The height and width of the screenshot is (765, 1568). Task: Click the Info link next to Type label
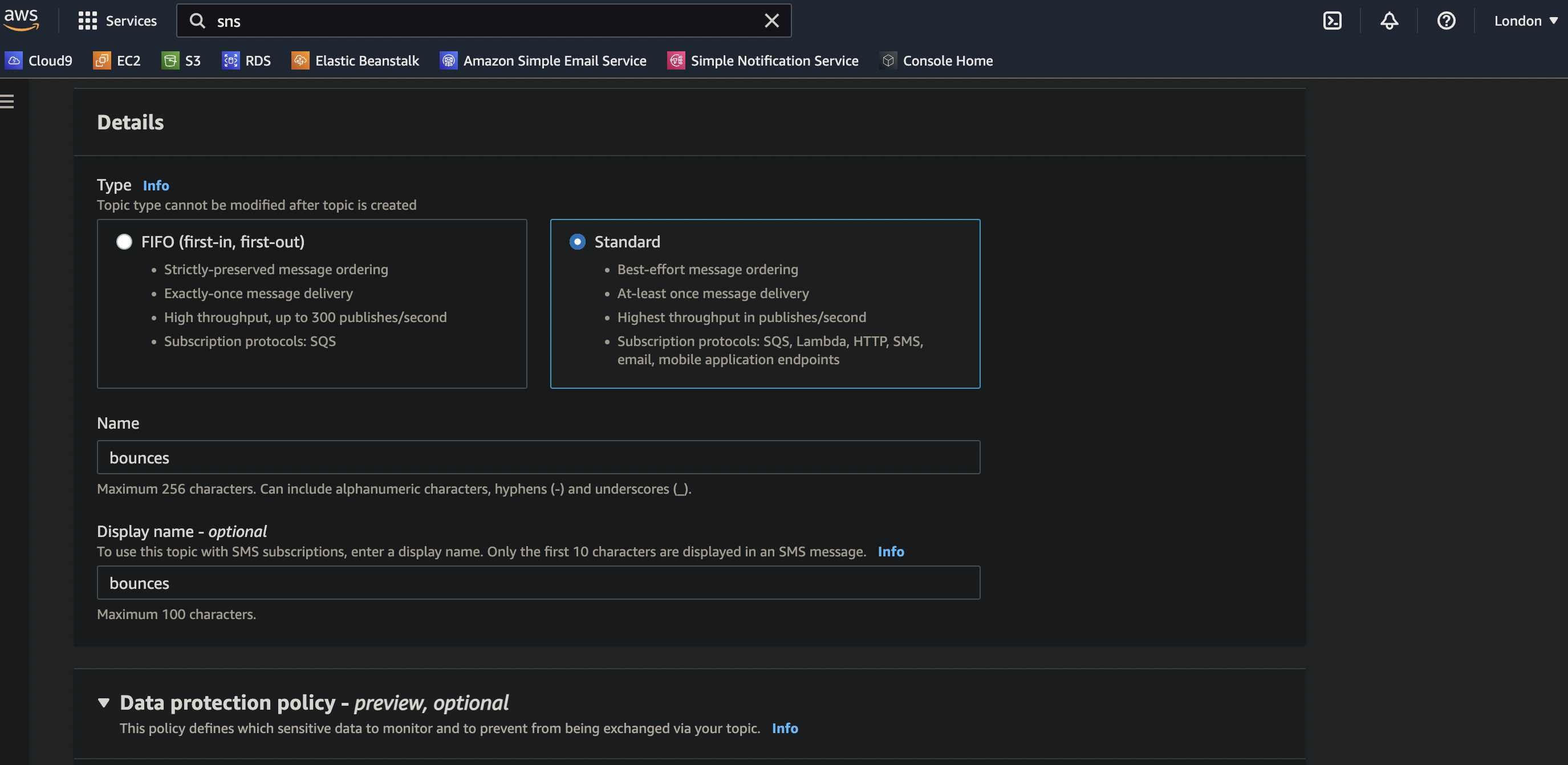click(x=155, y=184)
